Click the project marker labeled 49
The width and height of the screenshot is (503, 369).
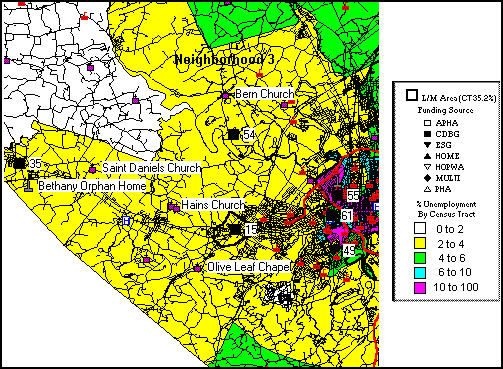(x=334, y=248)
